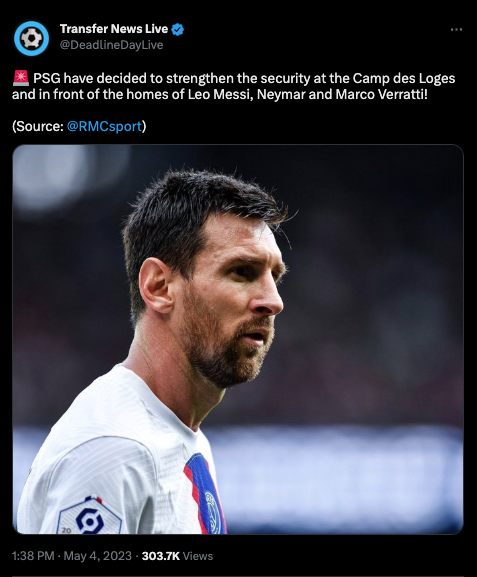Click the word Views beside the count
The width and height of the screenshot is (477, 577).
tap(198, 556)
